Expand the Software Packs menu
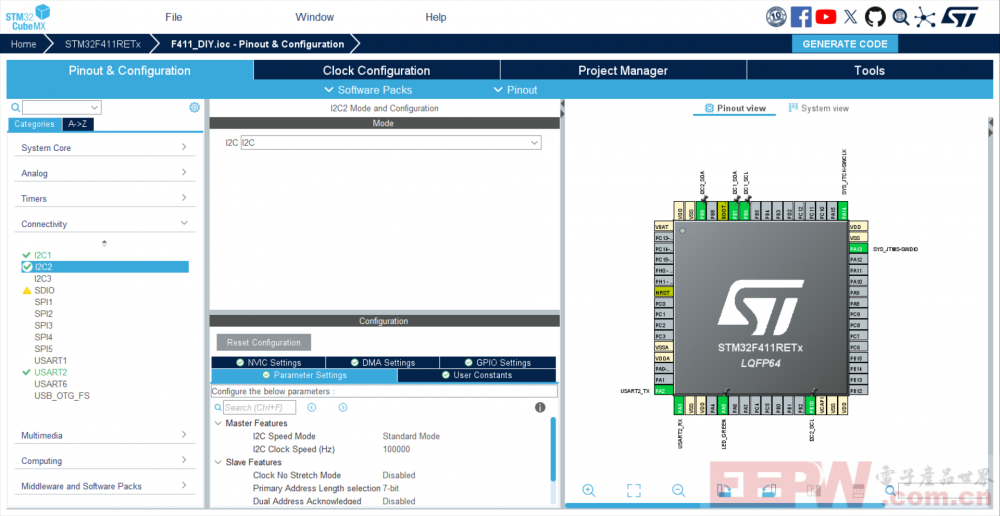Screen dimensions: 1000x516 pyautogui.click(x=368, y=90)
